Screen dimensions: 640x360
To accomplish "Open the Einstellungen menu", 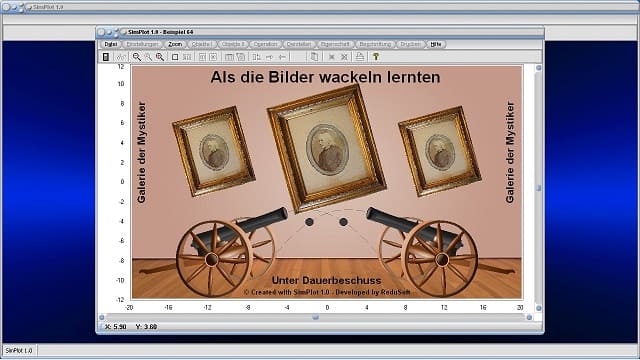I will (142, 44).
